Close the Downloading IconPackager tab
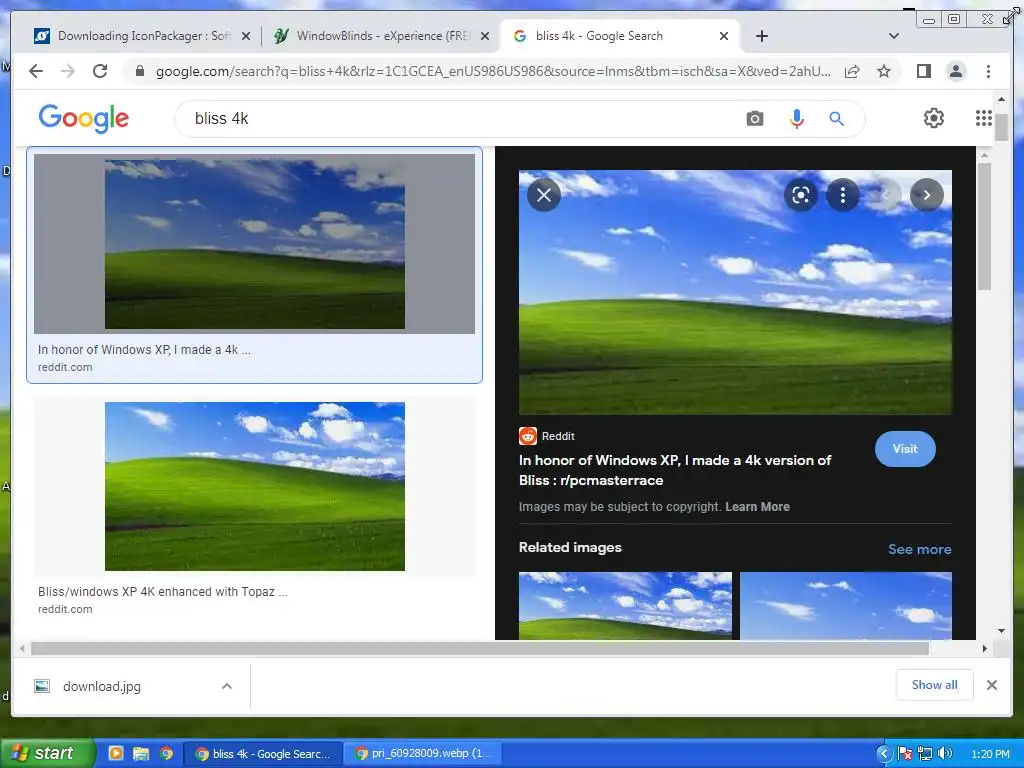1024x768 pixels. coord(246,36)
